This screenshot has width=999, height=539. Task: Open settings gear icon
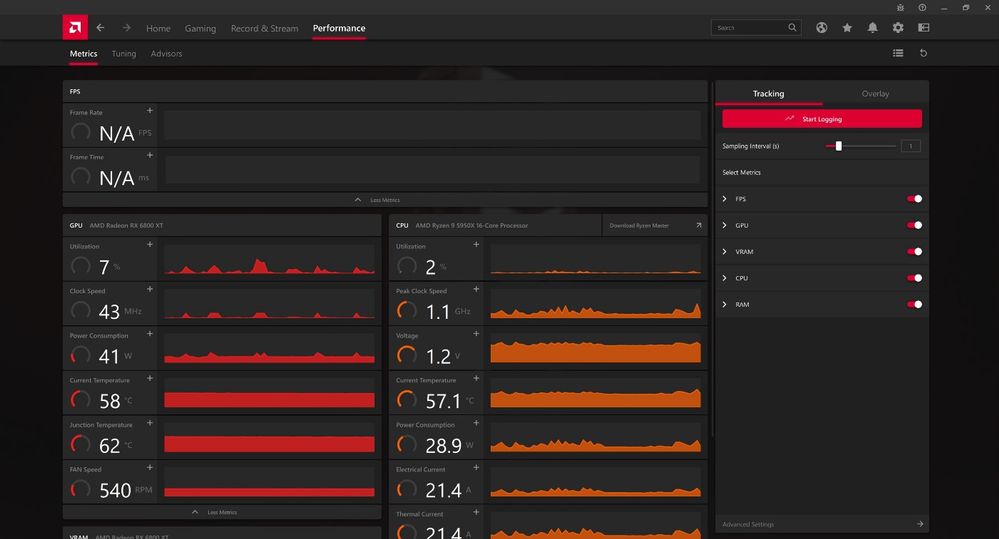click(898, 27)
